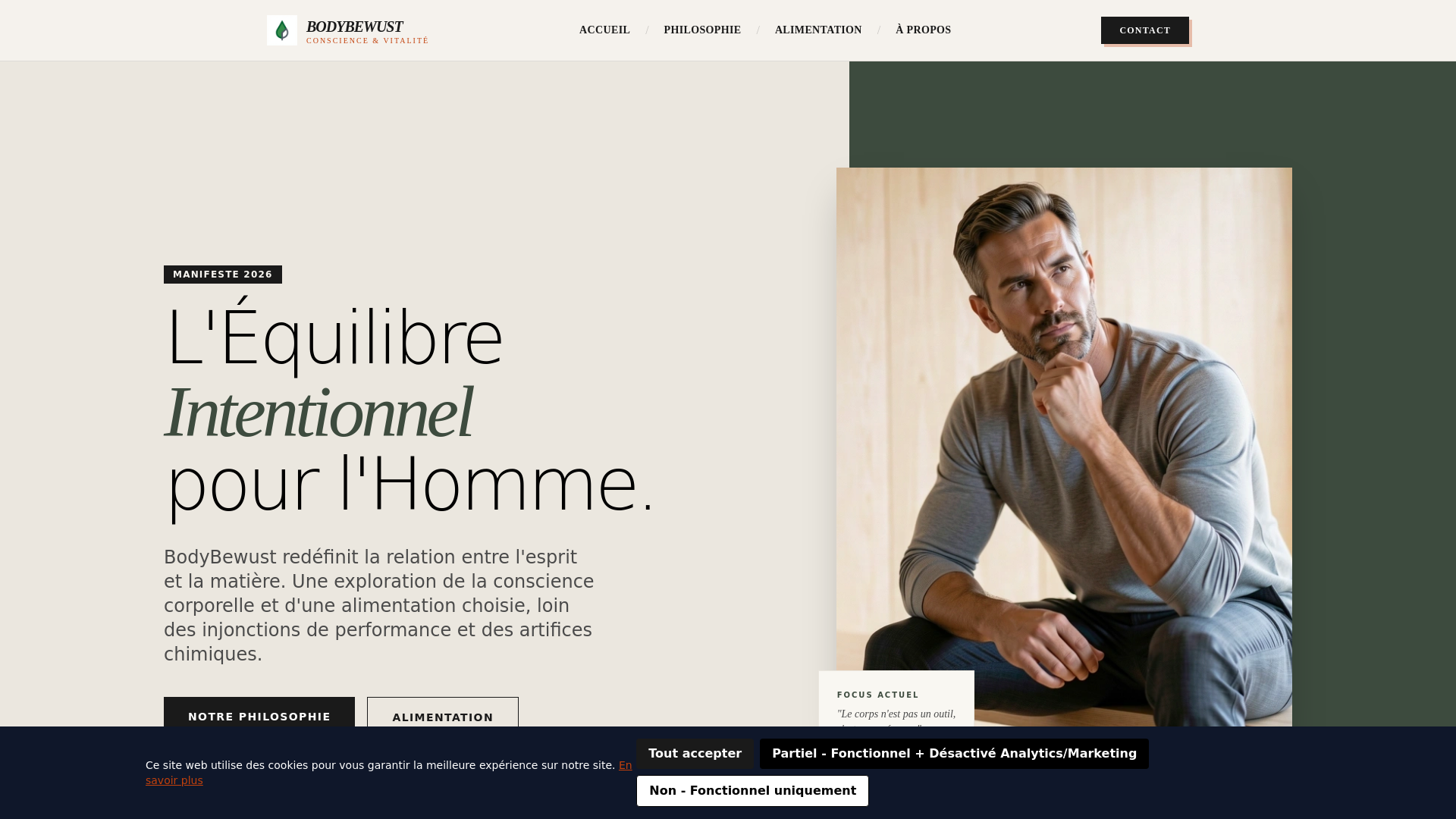The height and width of the screenshot is (819, 1456).
Task: Click the L'Équilibre Intentionnel headline
Action: 409,411
